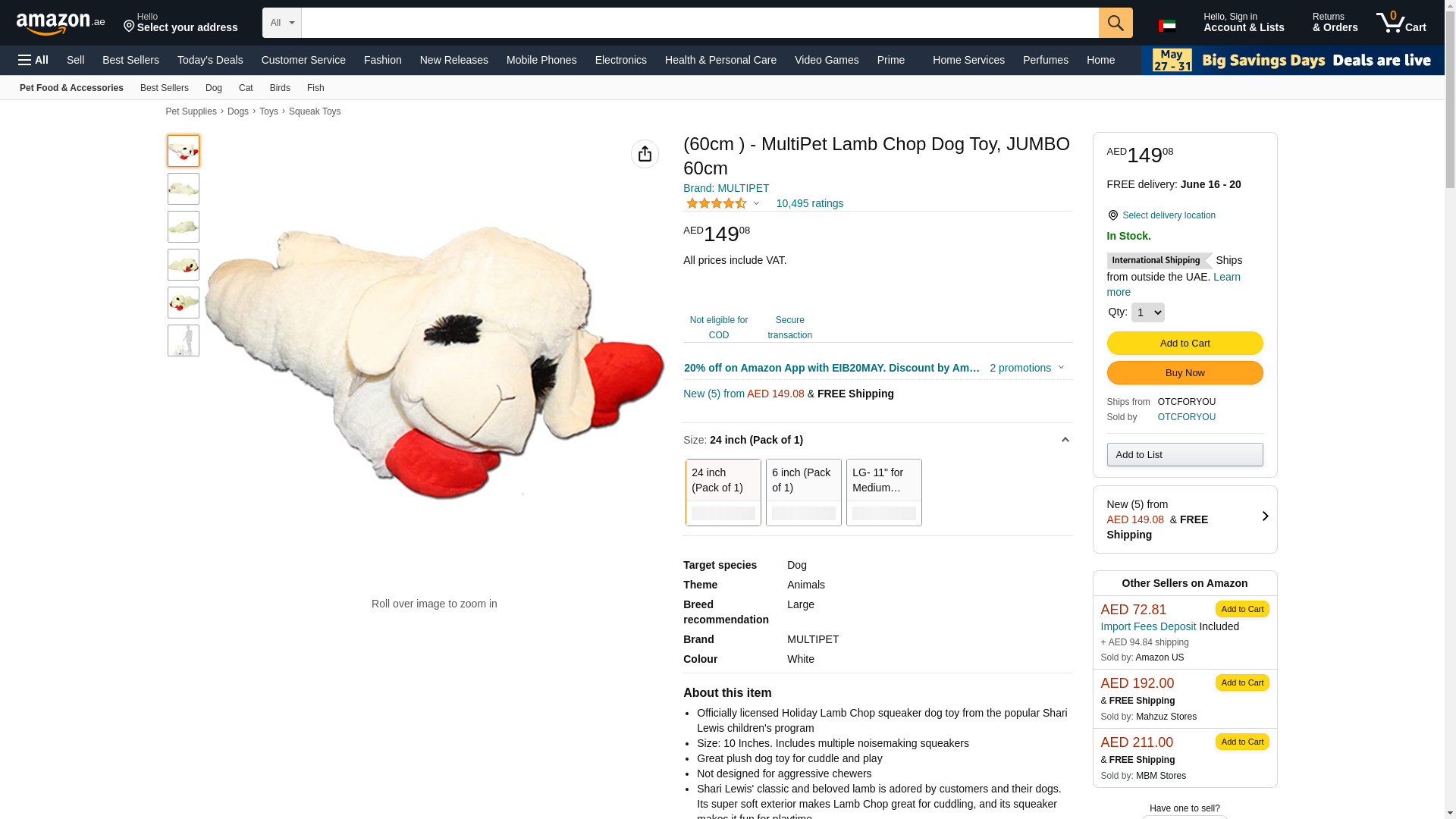
Task: Expand the 2 promotions section
Action: pyautogui.click(x=1027, y=368)
